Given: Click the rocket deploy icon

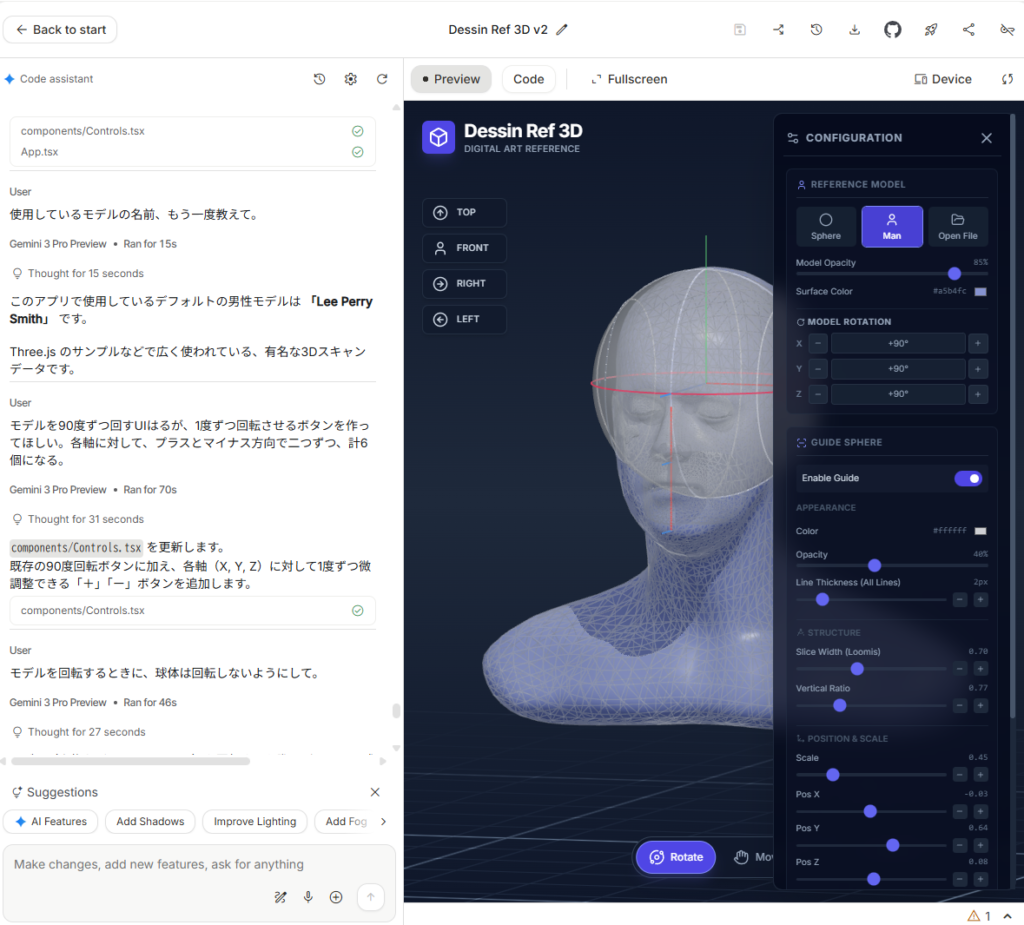Looking at the screenshot, I should click(x=930, y=30).
